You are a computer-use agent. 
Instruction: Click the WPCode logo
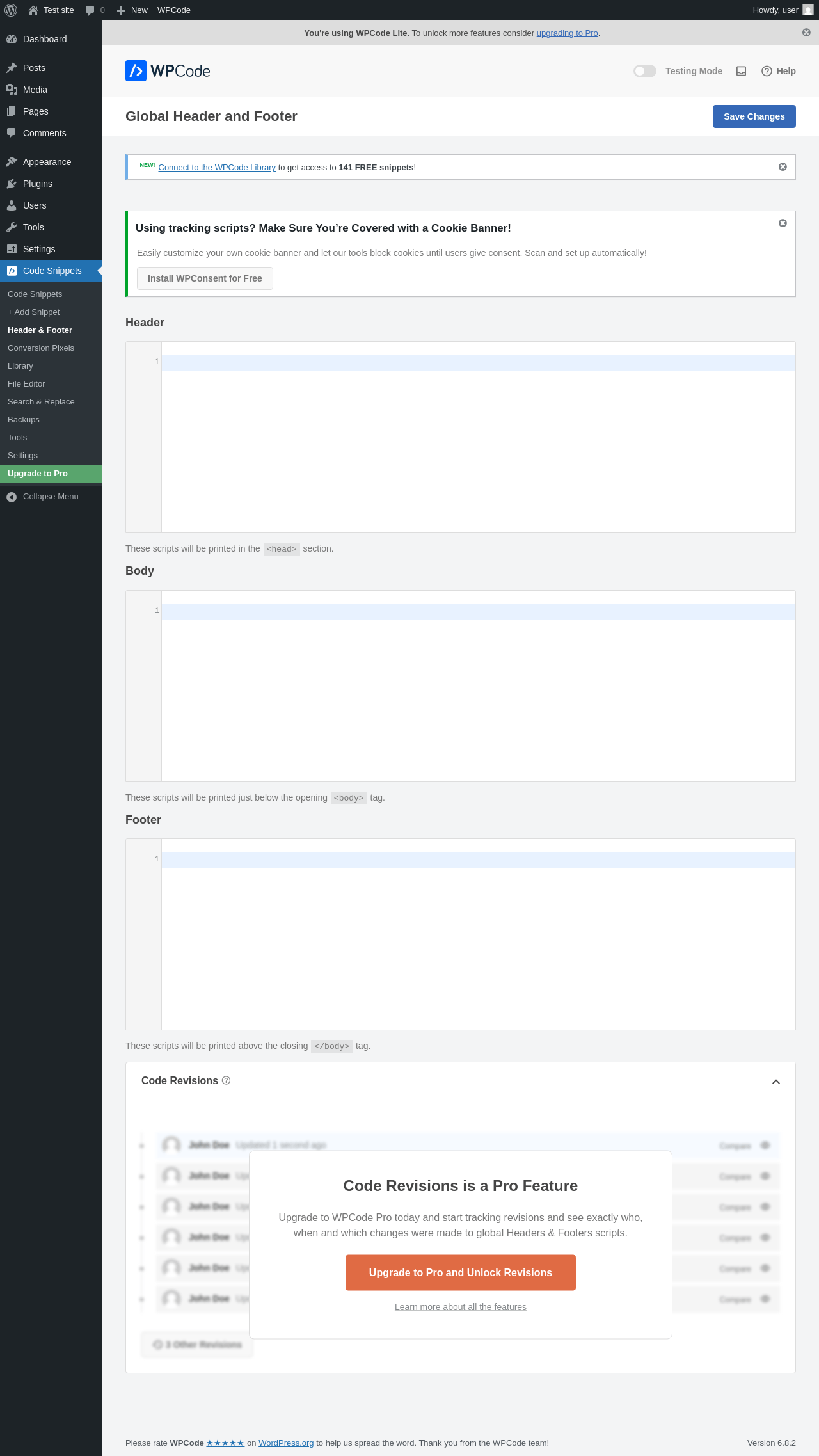tap(168, 71)
